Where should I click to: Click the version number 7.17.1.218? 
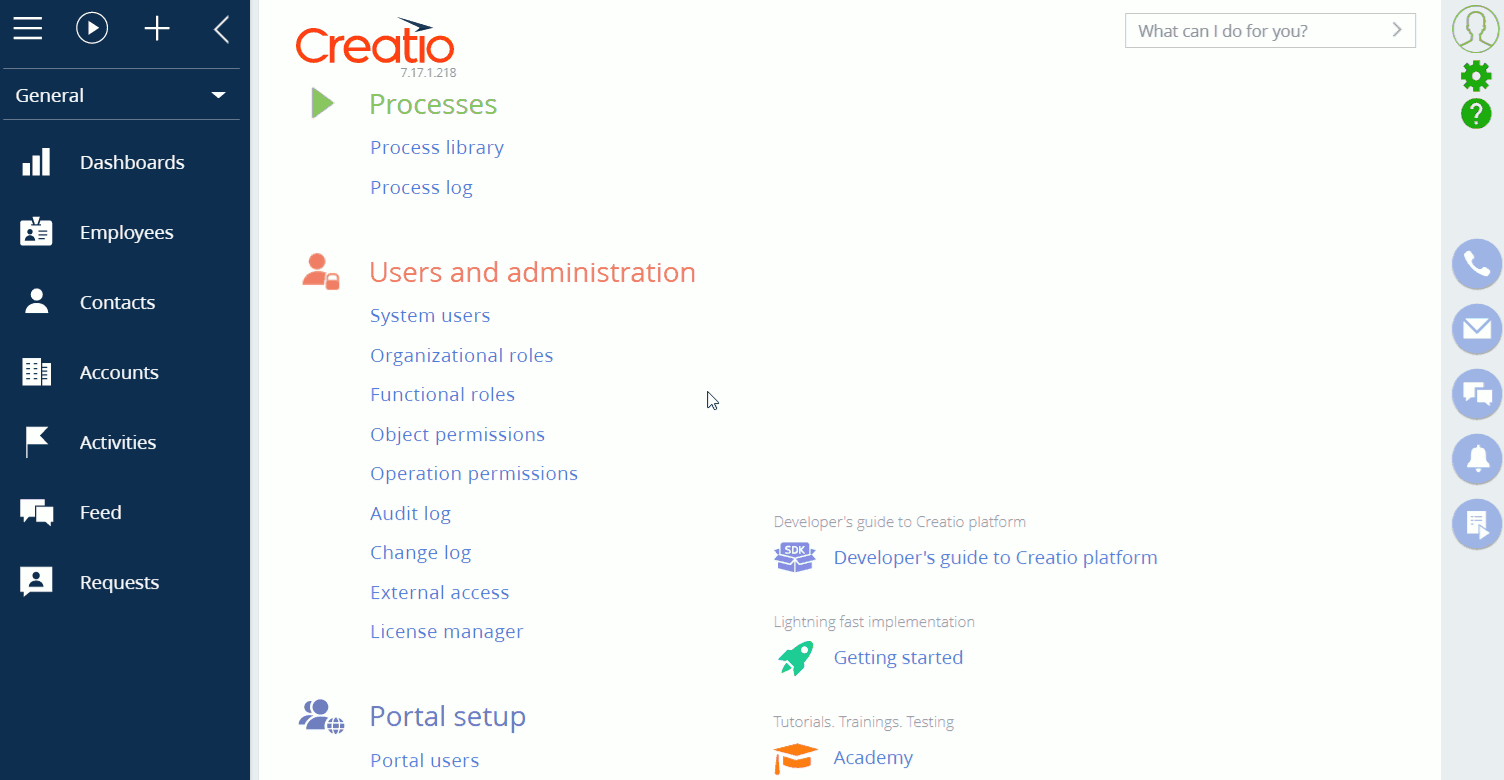coord(429,73)
